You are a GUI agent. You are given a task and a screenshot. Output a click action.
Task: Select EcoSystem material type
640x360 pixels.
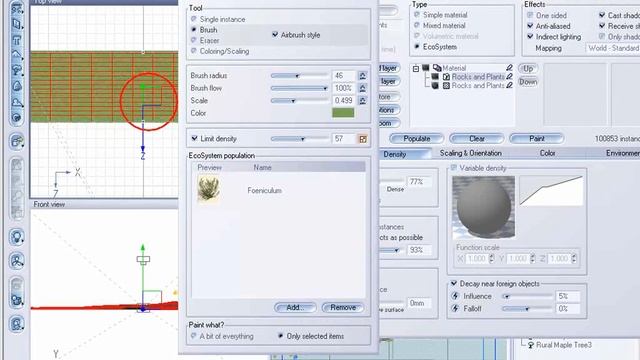coord(417,47)
